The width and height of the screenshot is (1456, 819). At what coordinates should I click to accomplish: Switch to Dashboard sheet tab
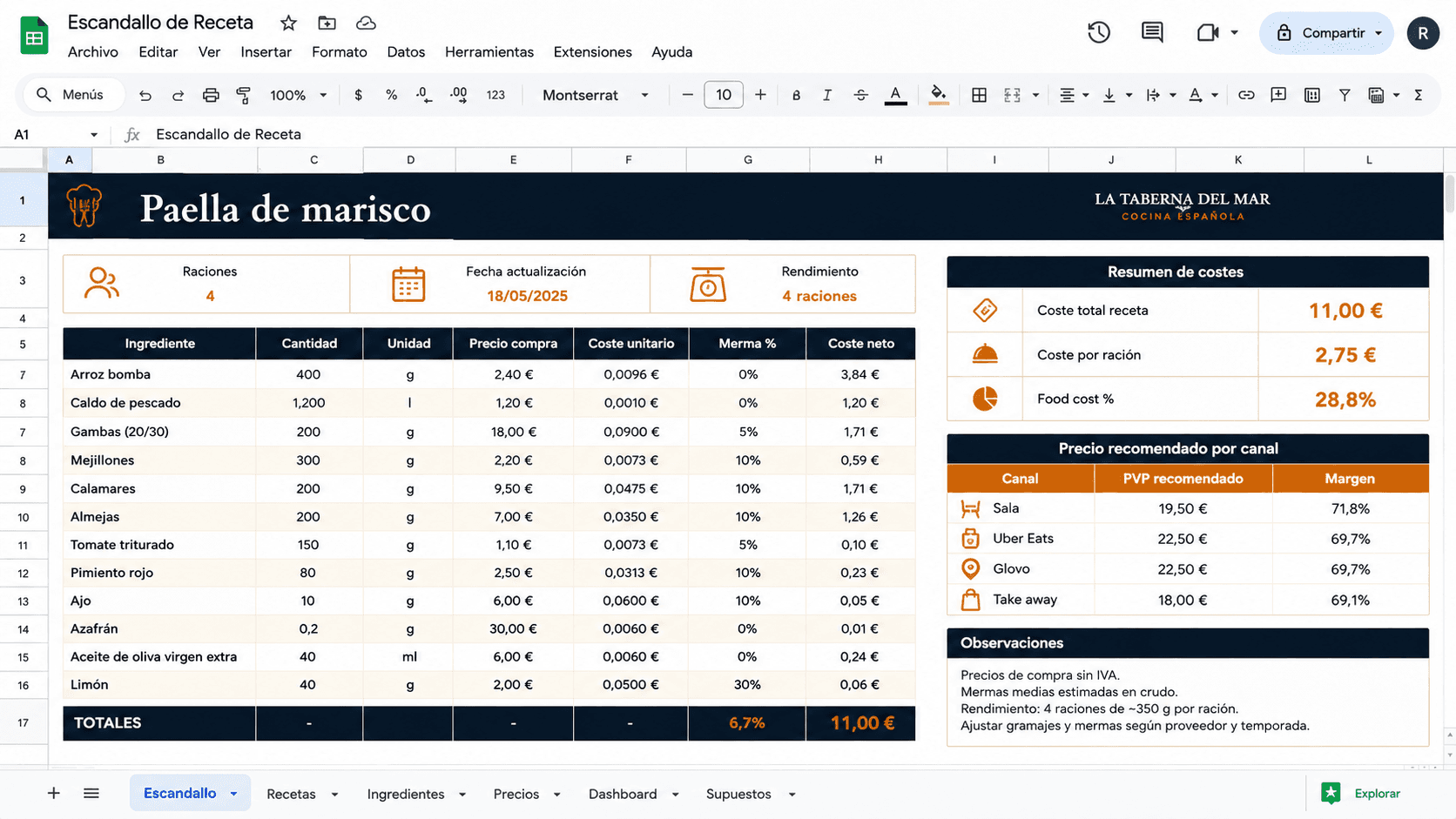623,794
